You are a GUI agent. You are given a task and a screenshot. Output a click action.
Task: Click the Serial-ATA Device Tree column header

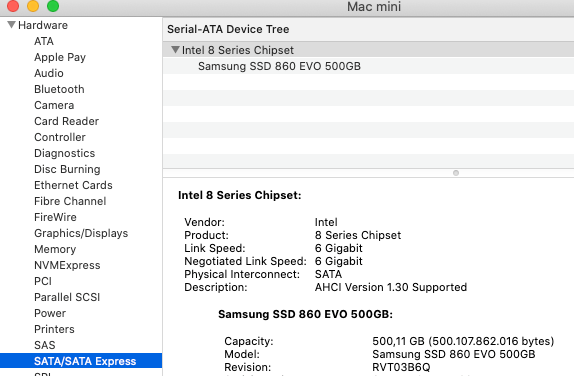click(368, 29)
